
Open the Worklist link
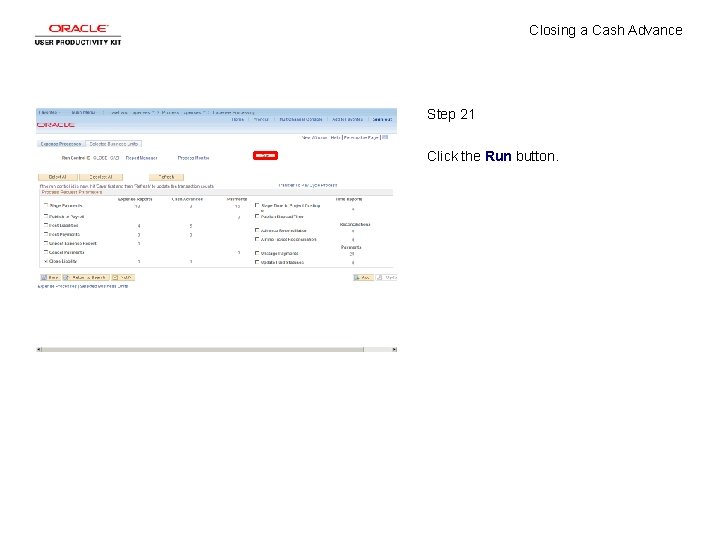coord(261,119)
